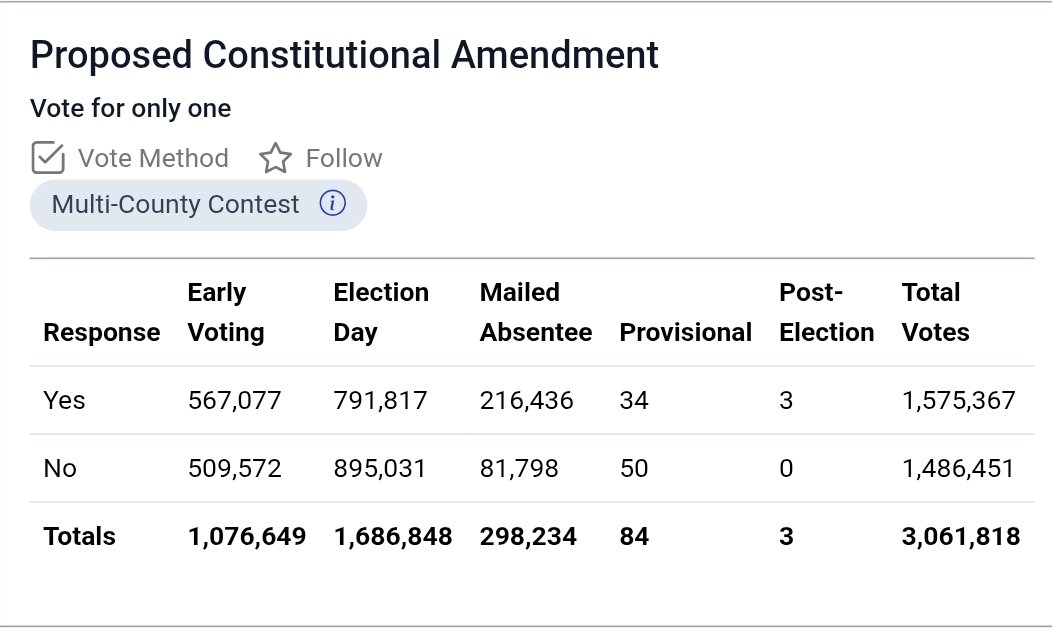Toggle the Vote Method checkbox icon
1052x636 pixels.
[48, 158]
